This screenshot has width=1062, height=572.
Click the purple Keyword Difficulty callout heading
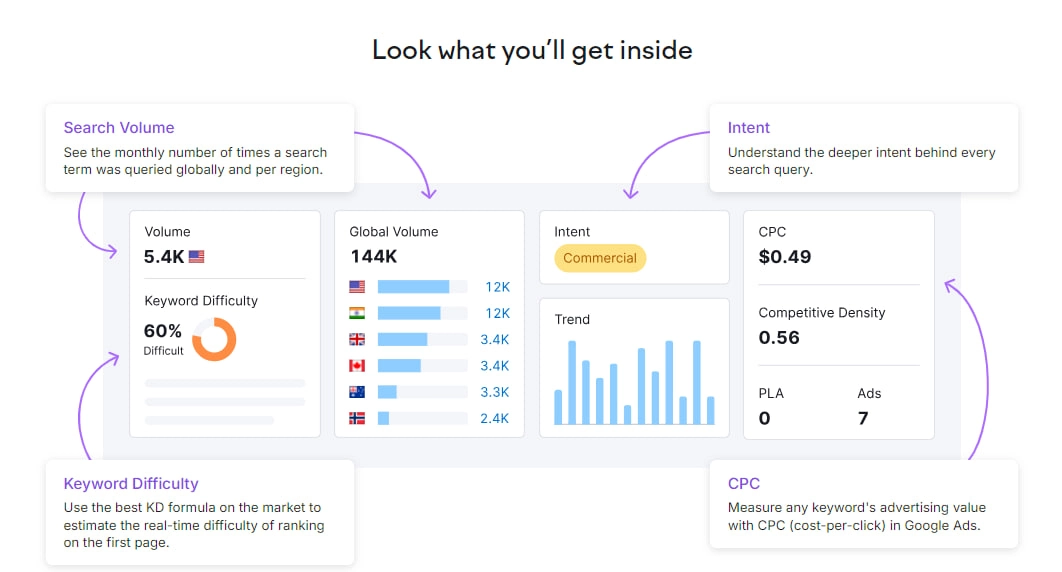[131, 483]
